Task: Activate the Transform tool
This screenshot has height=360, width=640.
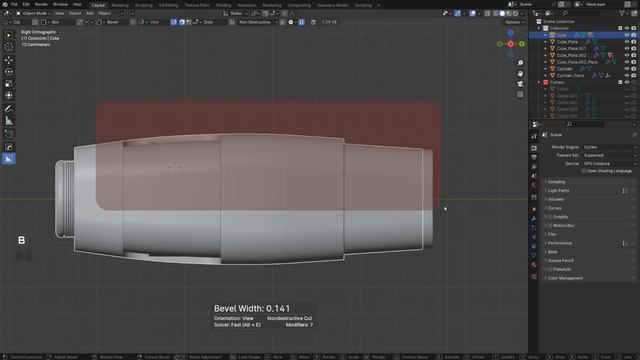Action: [x=9, y=95]
